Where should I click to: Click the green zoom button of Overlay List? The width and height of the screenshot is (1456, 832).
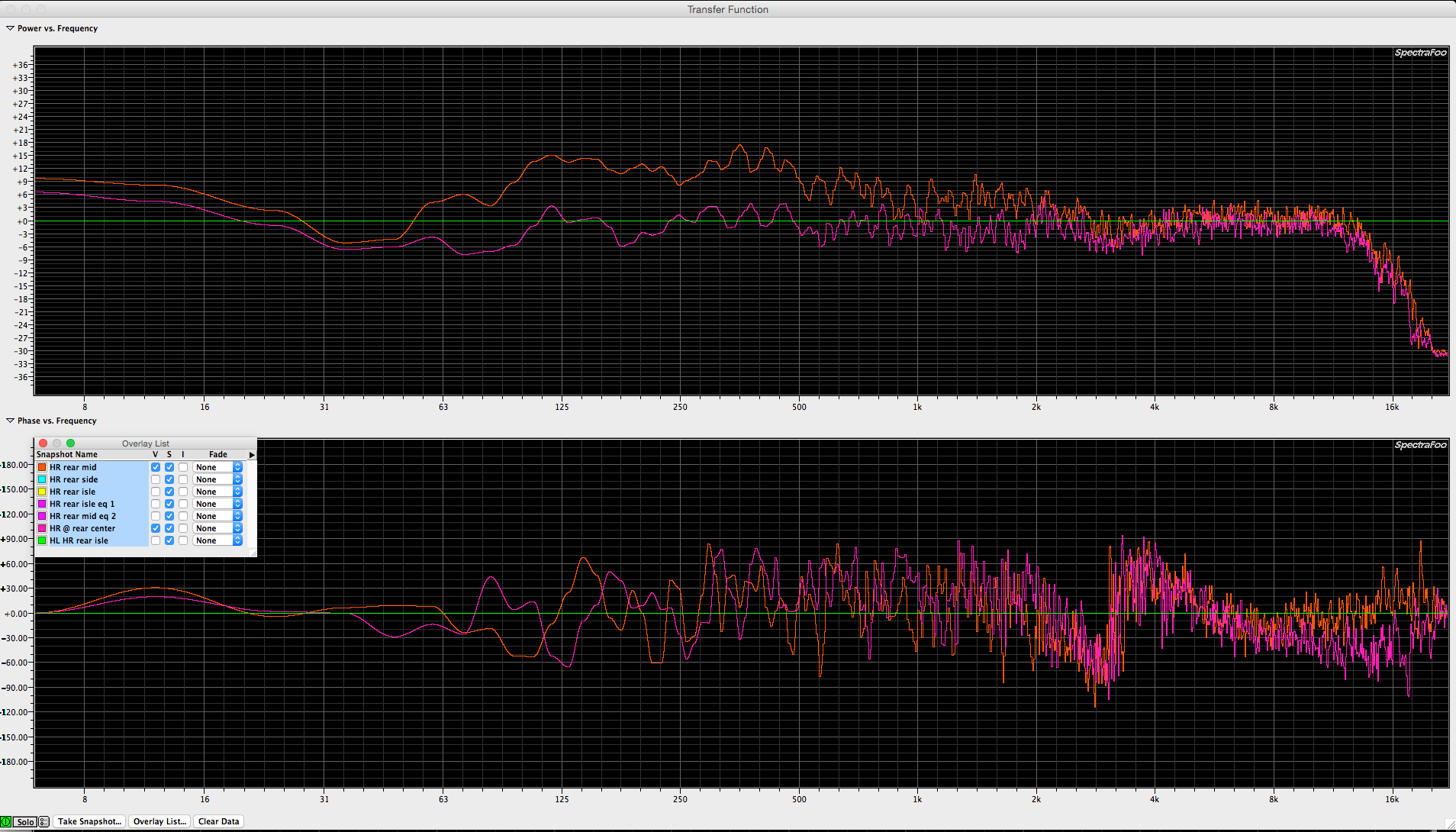tap(71, 443)
